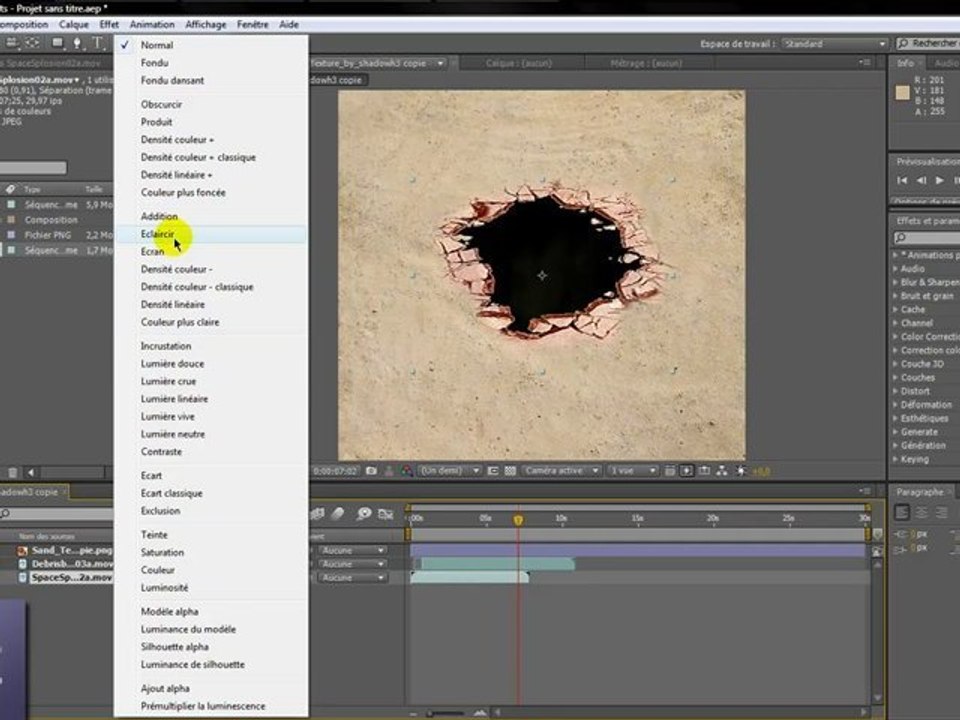The image size is (960, 720).
Task: Open the Caméra active dropdown
Action: tap(561, 471)
